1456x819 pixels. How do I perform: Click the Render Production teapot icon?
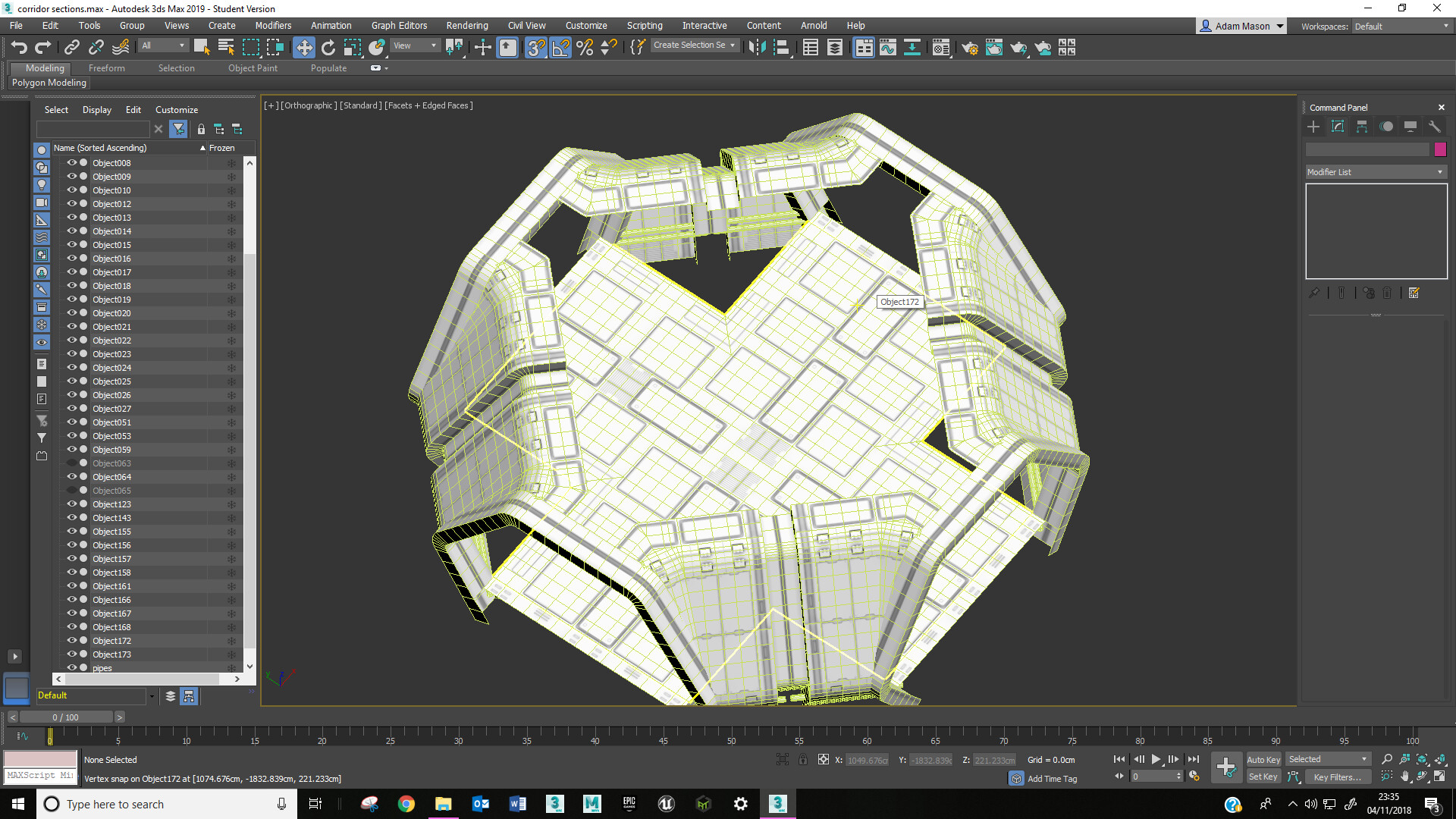(x=1018, y=48)
